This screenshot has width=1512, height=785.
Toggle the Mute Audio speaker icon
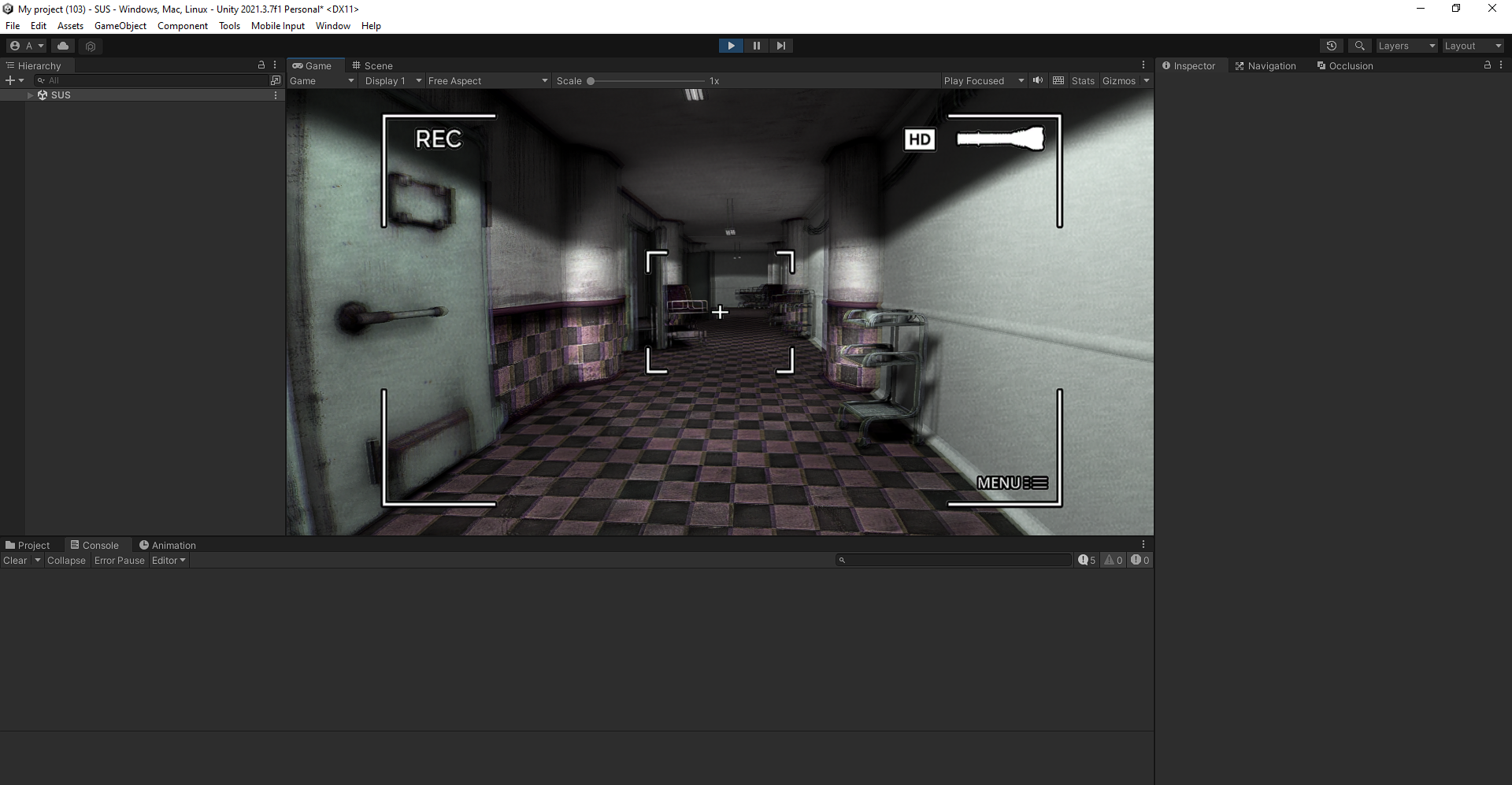tap(1038, 80)
